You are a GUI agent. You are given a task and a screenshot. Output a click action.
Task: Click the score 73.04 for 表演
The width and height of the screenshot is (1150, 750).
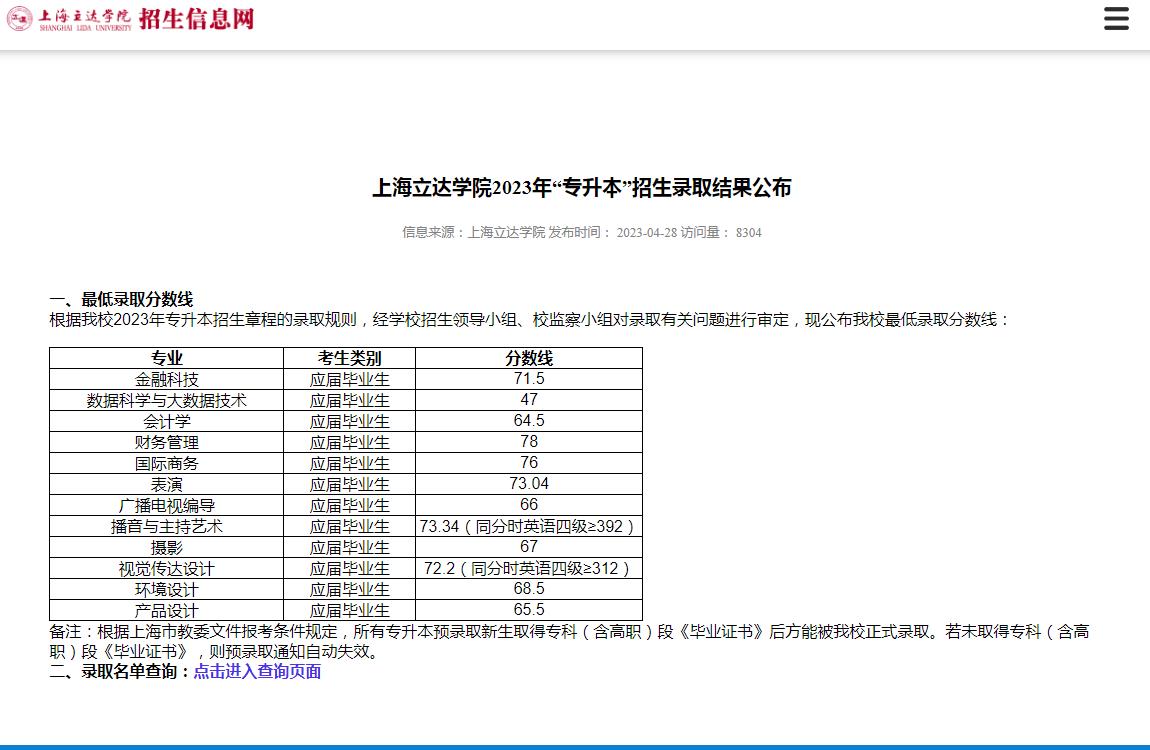[x=529, y=485]
